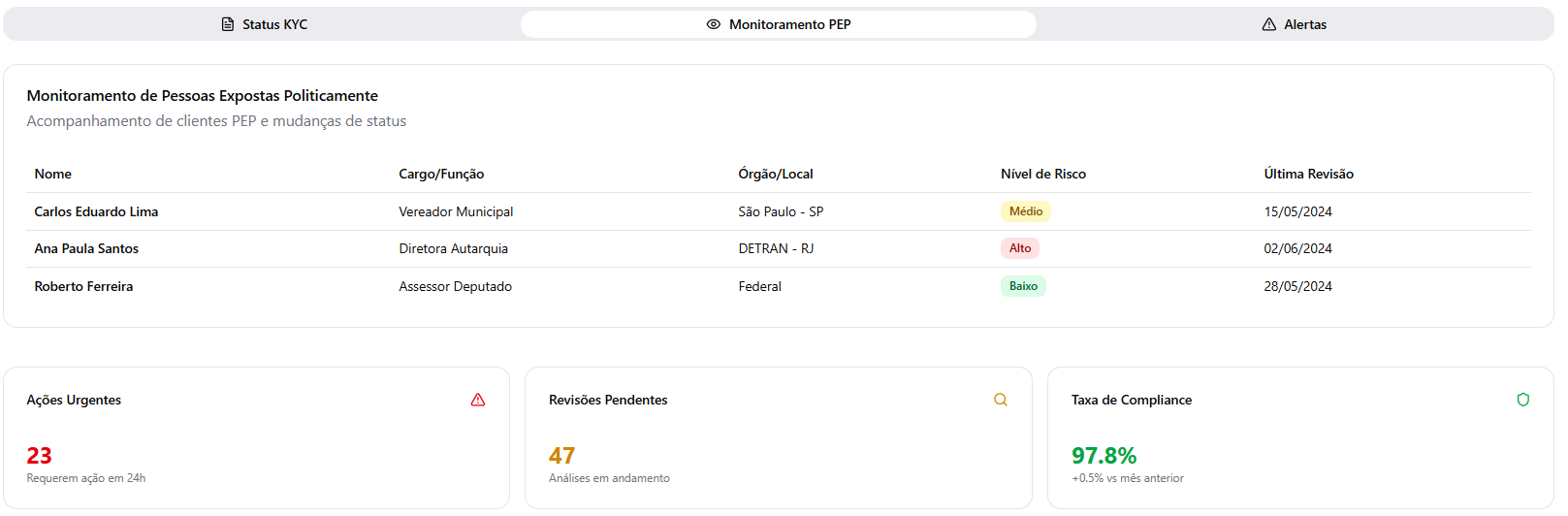Click the Acompanhamento de clientes PEP subtitle
This screenshot has width=1568, height=516.
tap(216, 121)
